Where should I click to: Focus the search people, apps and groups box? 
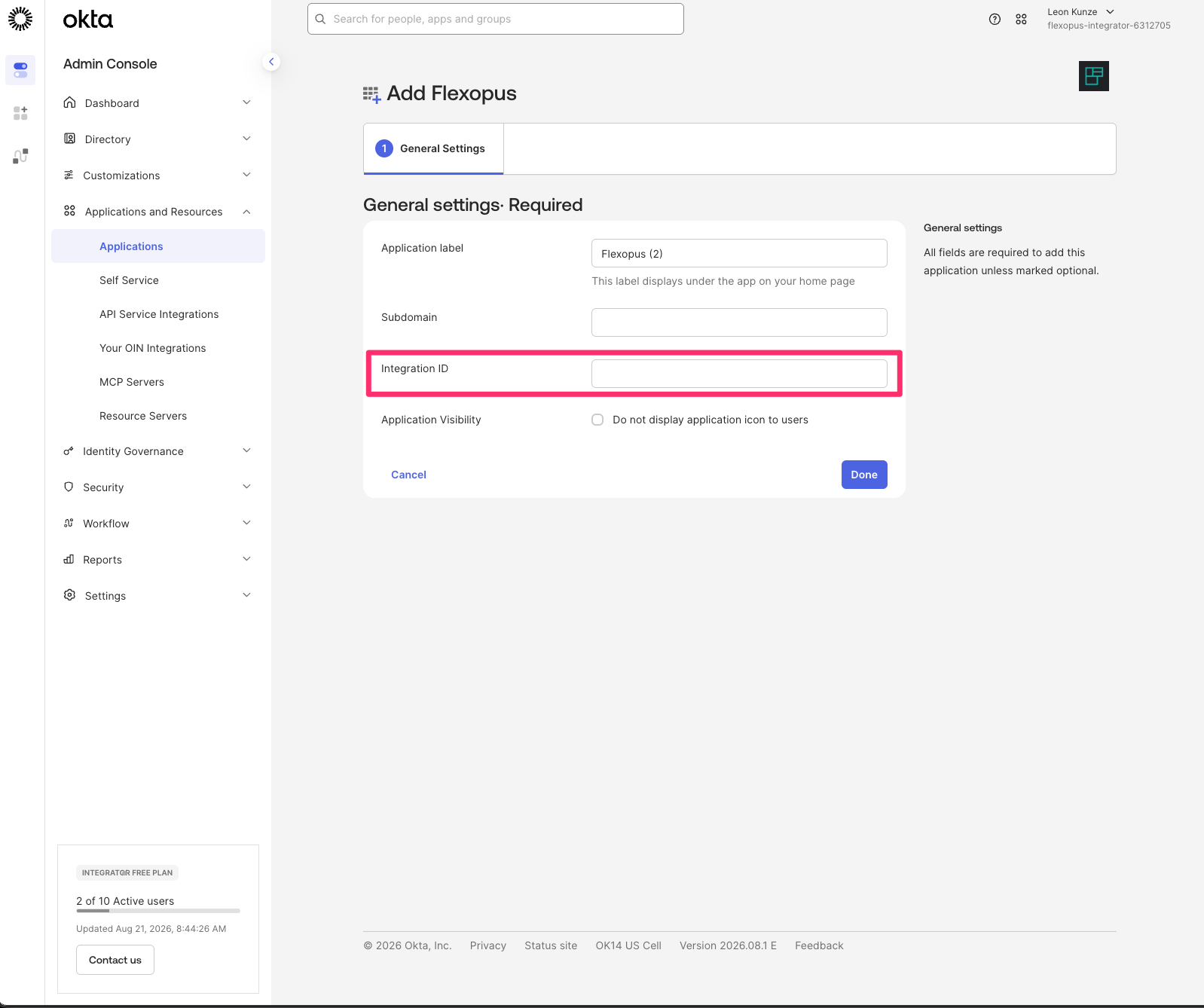click(496, 19)
